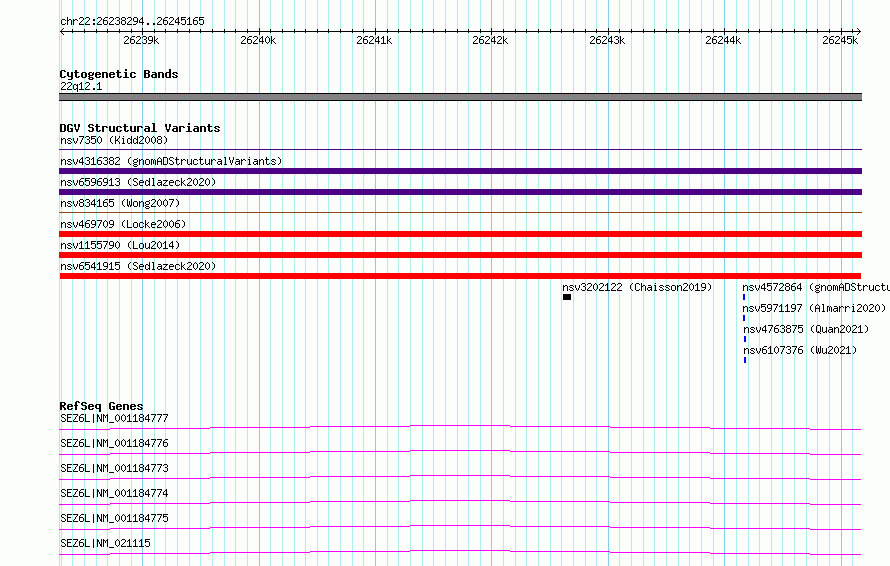Click the nsv7350 (Kidd2008) variant label
The height and width of the screenshot is (566, 890).
click(x=114, y=140)
